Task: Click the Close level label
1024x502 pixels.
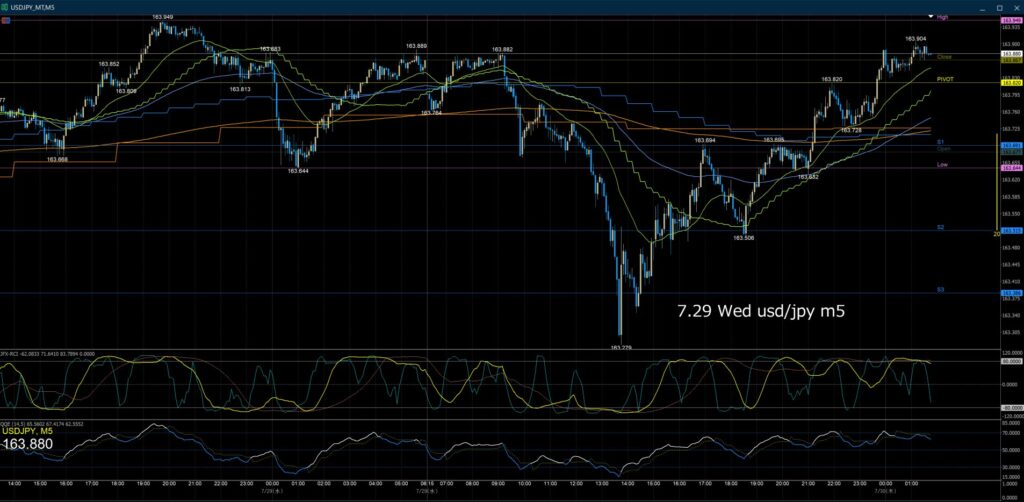Action: click(944, 57)
